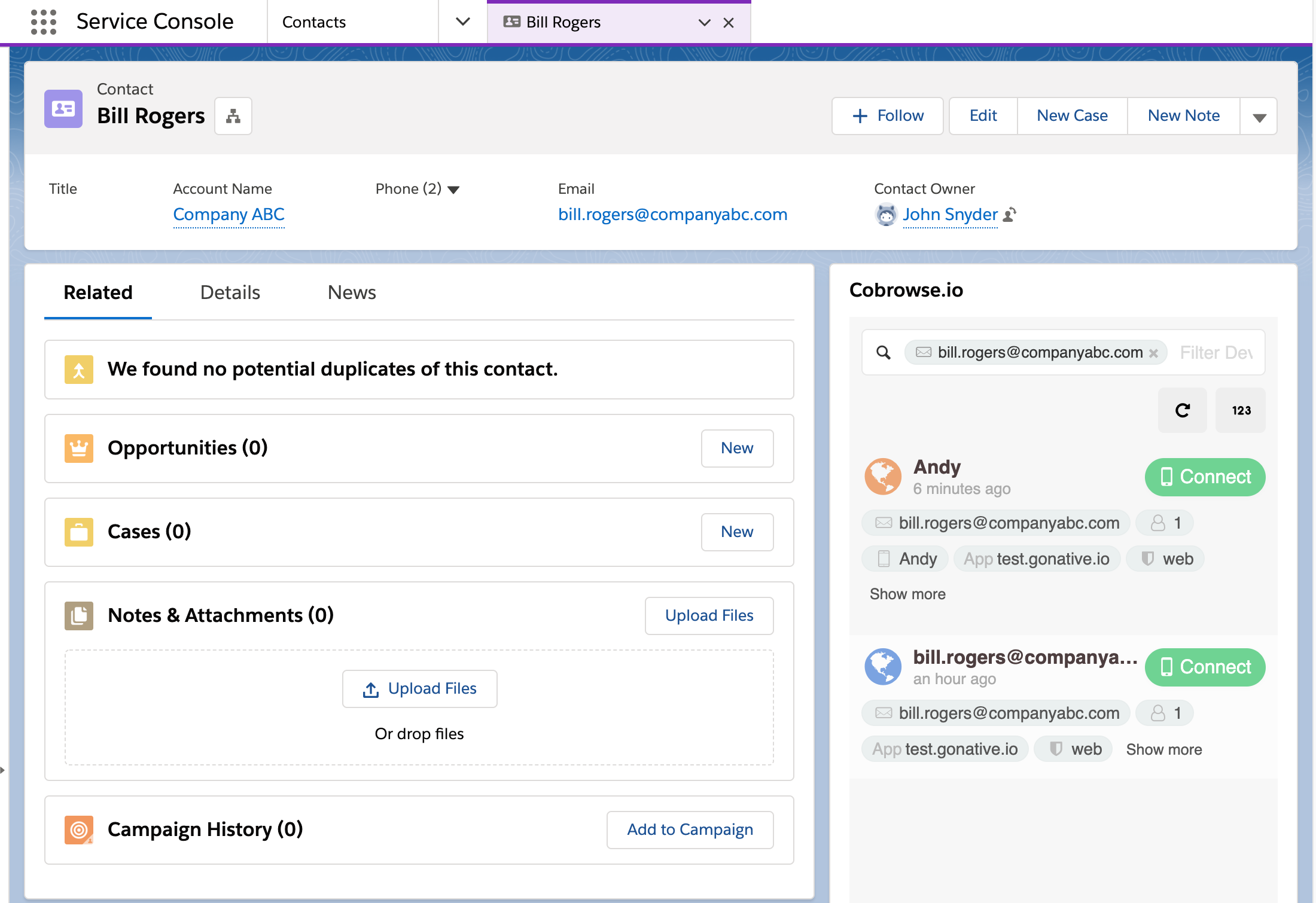The width and height of the screenshot is (1316, 903).
Task: Click the 123 code entry button
Action: 1241,410
